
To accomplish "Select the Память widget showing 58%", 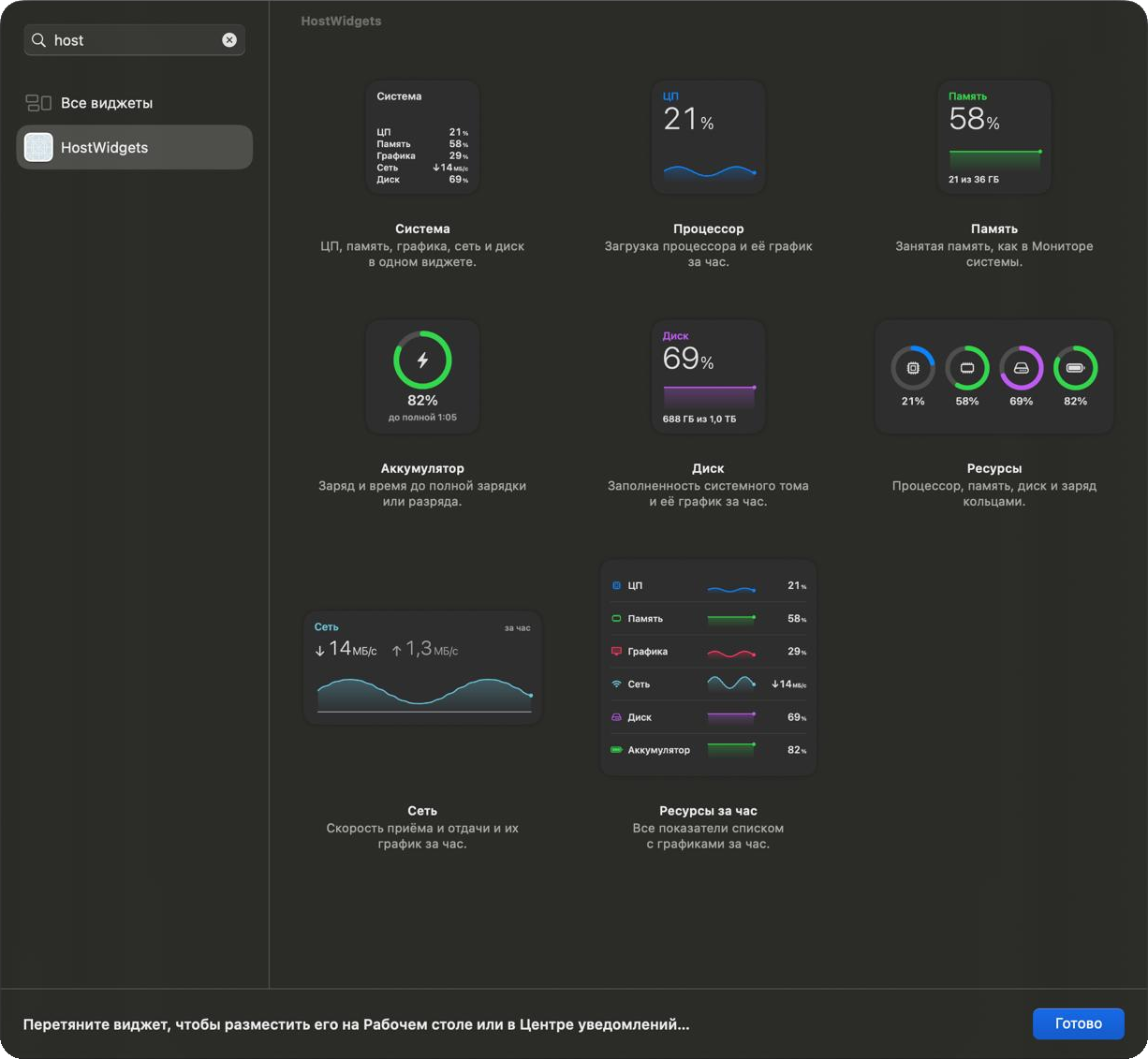I will click(x=993, y=138).
